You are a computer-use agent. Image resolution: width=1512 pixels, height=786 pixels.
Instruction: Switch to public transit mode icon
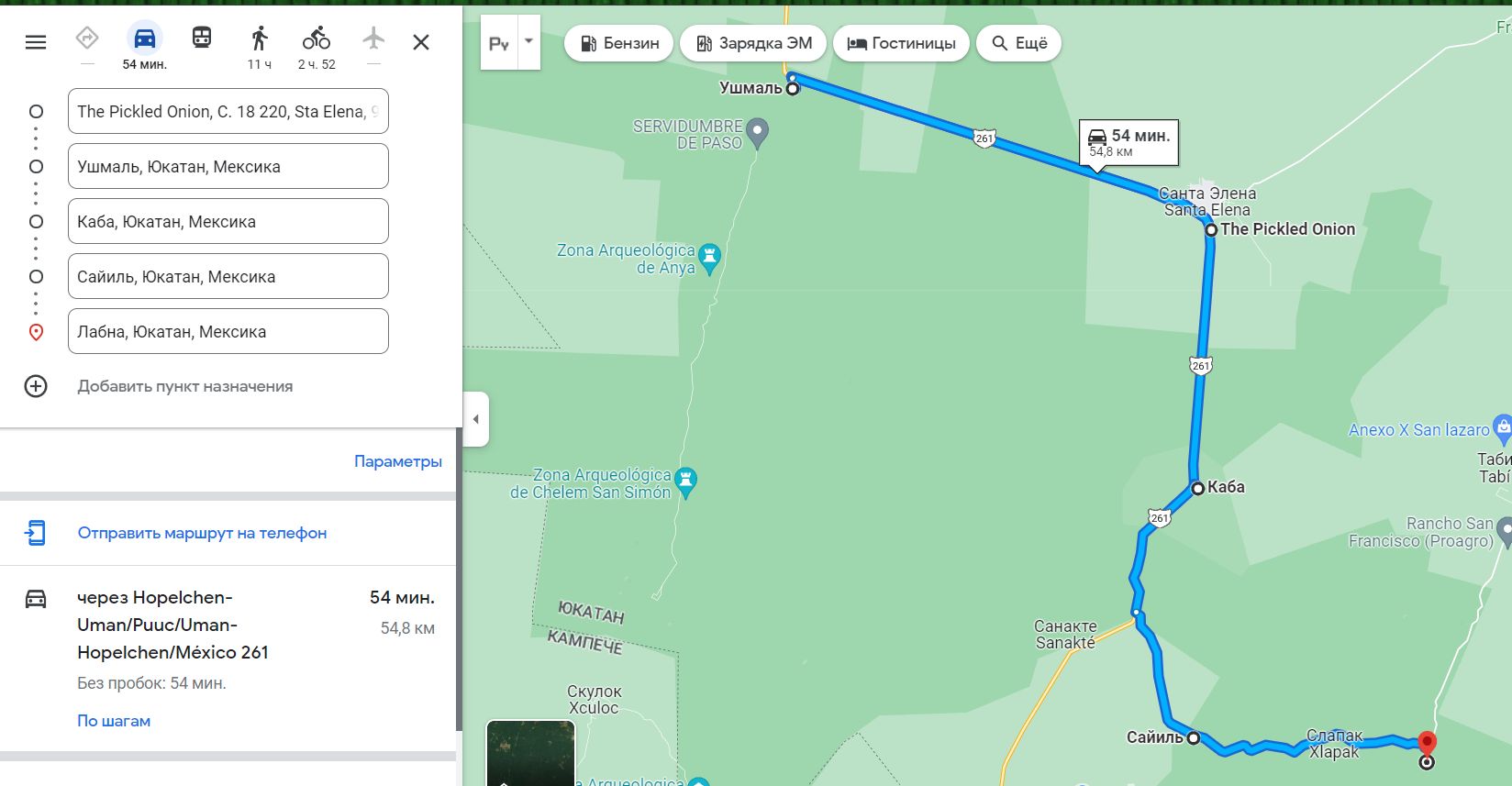(x=202, y=38)
